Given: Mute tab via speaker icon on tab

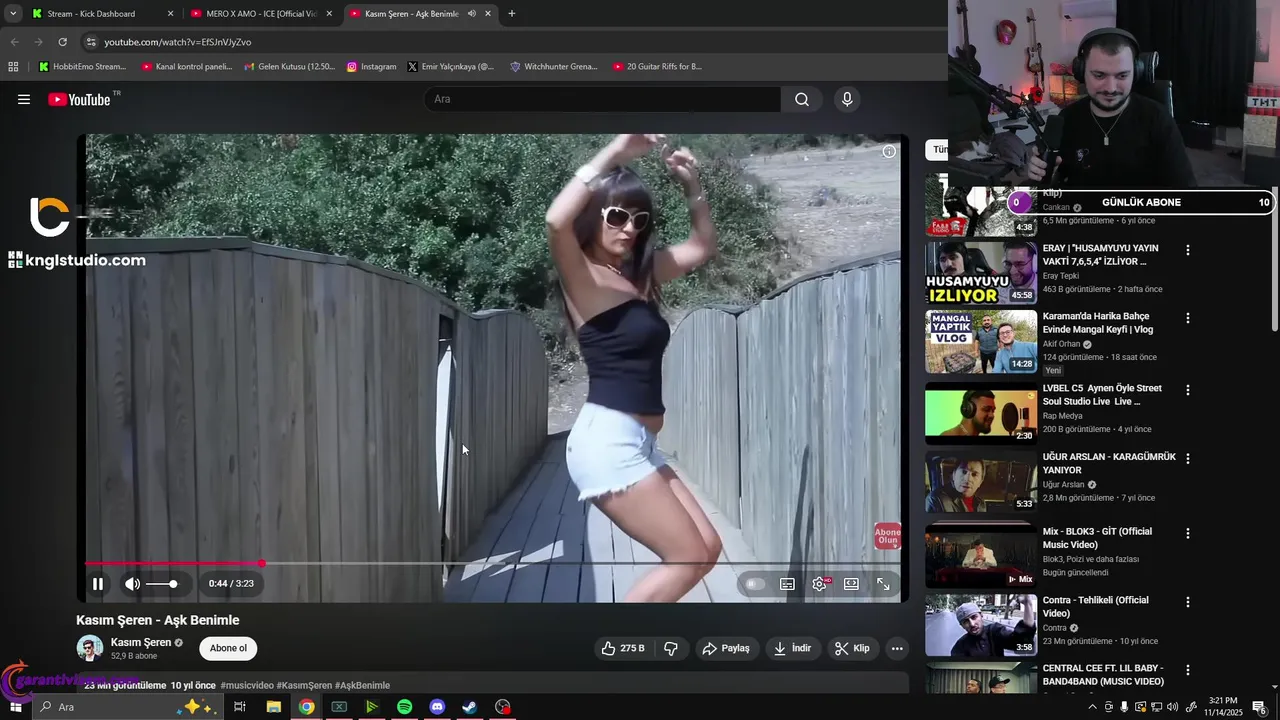Looking at the screenshot, I should pyautogui.click(x=471, y=14).
